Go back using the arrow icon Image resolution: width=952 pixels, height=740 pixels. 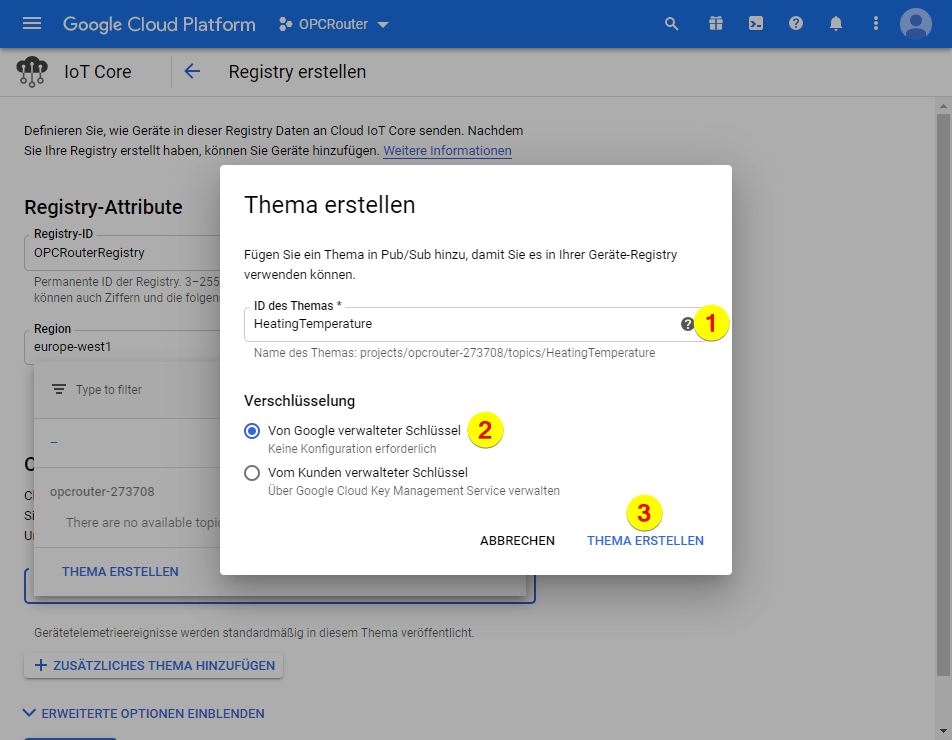pyautogui.click(x=192, y=72)
